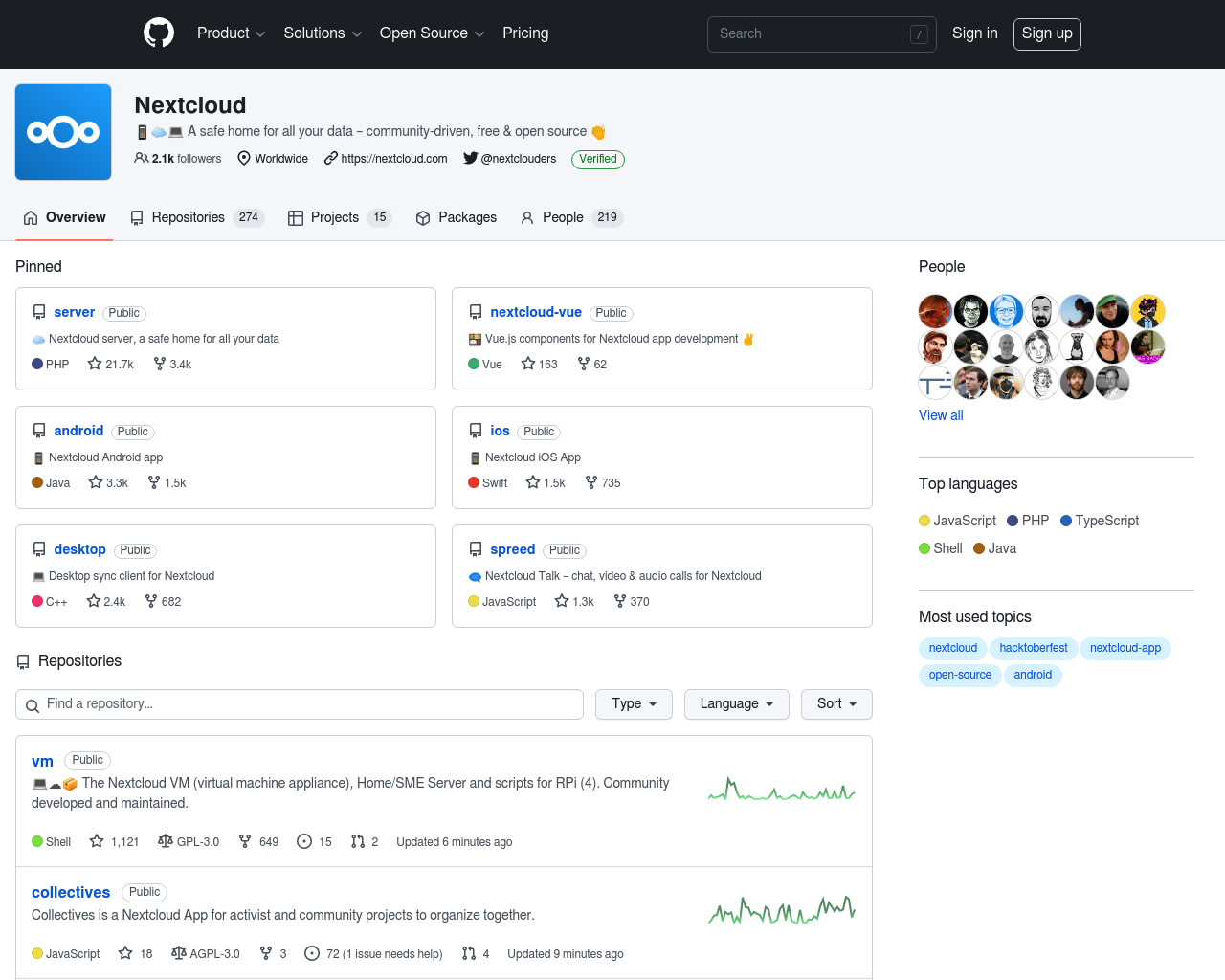Click stargazers of ios repository
Viewport: 1225px width, 980px height.
pyautogui.click(x=546, y=483)
